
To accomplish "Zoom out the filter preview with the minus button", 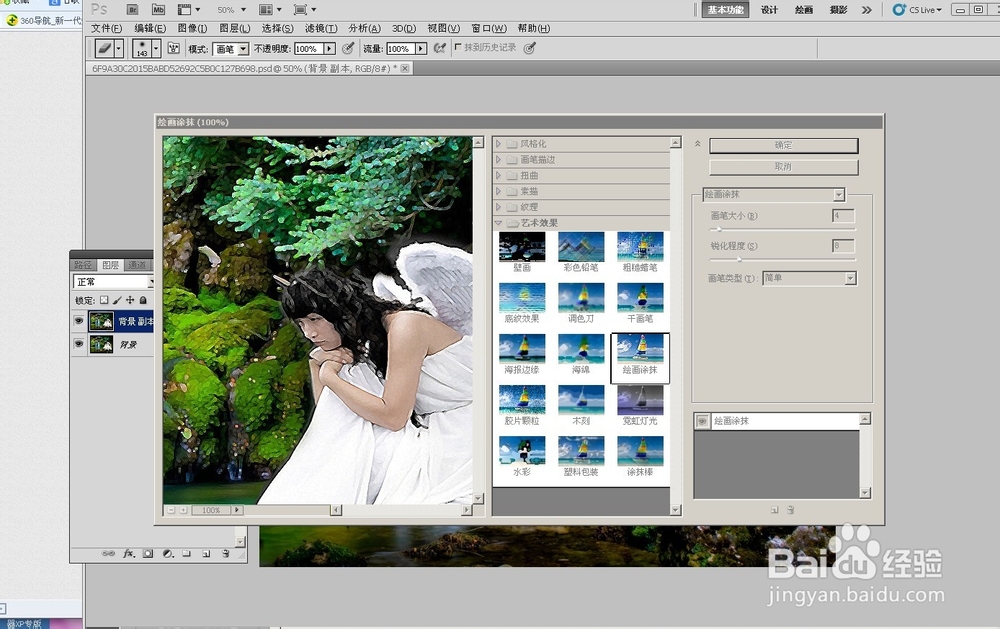I will coord(171,510).
